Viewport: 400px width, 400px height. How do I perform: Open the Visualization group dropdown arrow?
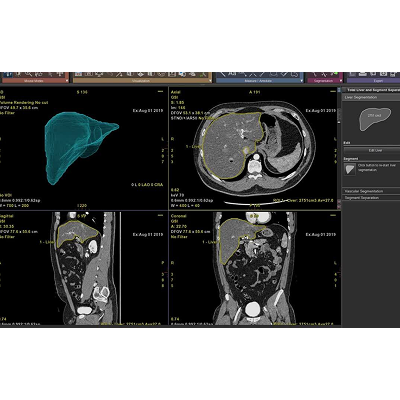coord(210,81)
